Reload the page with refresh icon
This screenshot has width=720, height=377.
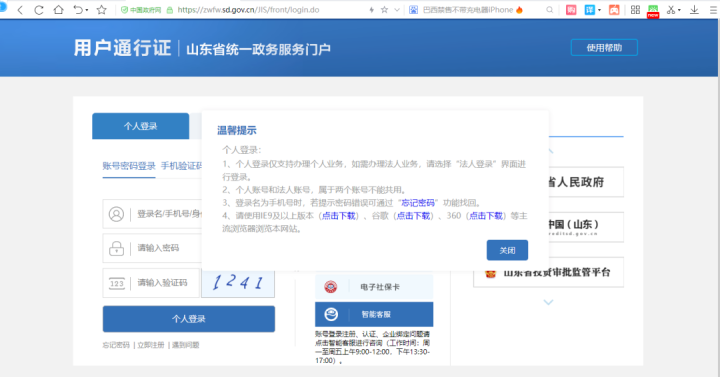[x=39, y=10]
